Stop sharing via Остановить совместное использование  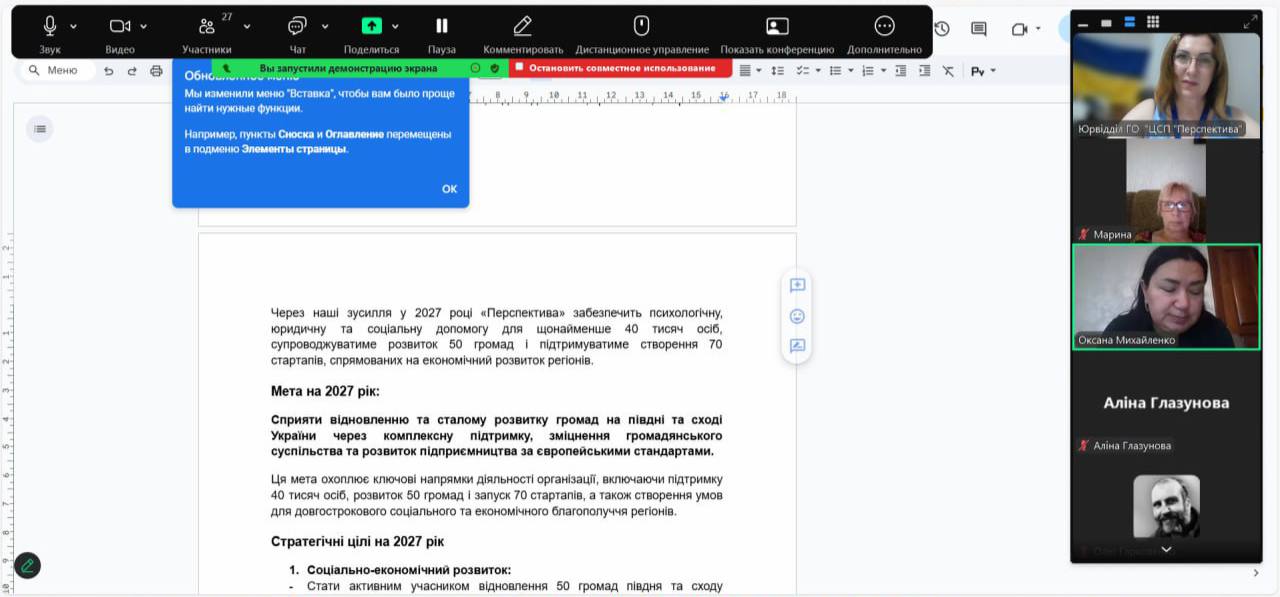pyautogui.click(x=621, y=68)
